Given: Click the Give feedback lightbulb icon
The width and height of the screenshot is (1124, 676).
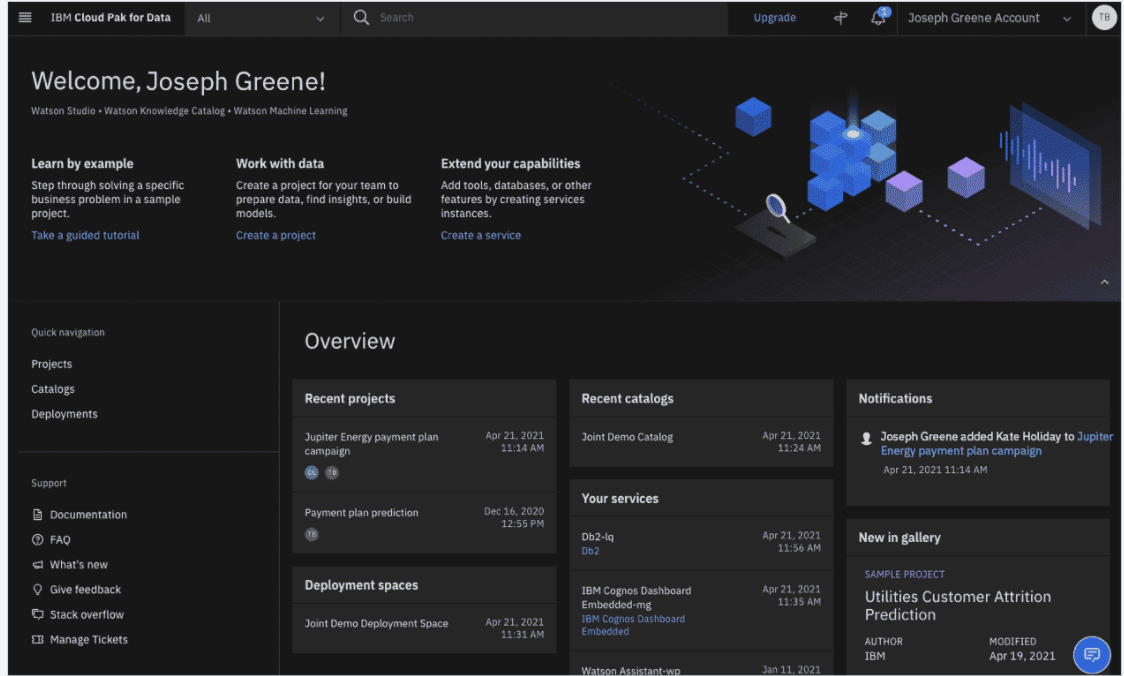Looking at the screenshot, I should point(37,589).
